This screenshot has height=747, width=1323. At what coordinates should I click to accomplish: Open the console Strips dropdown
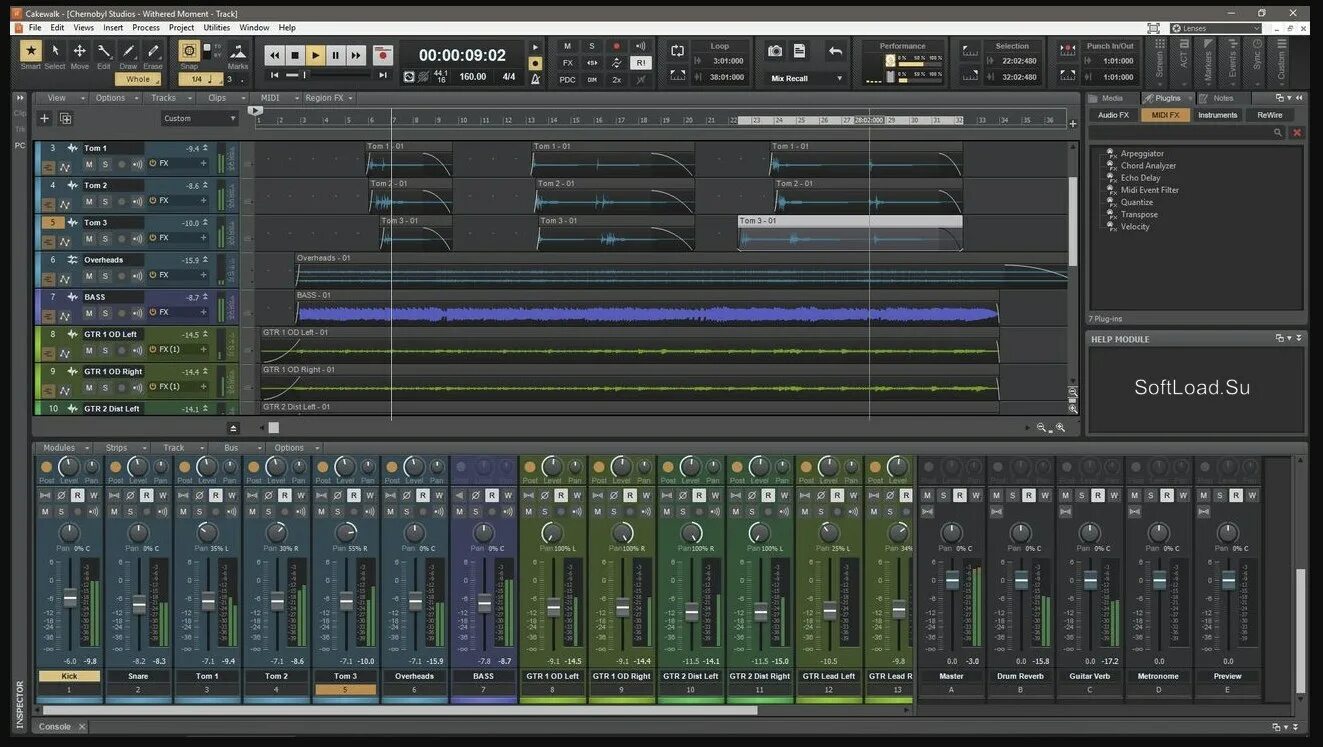tap(124, 448)
